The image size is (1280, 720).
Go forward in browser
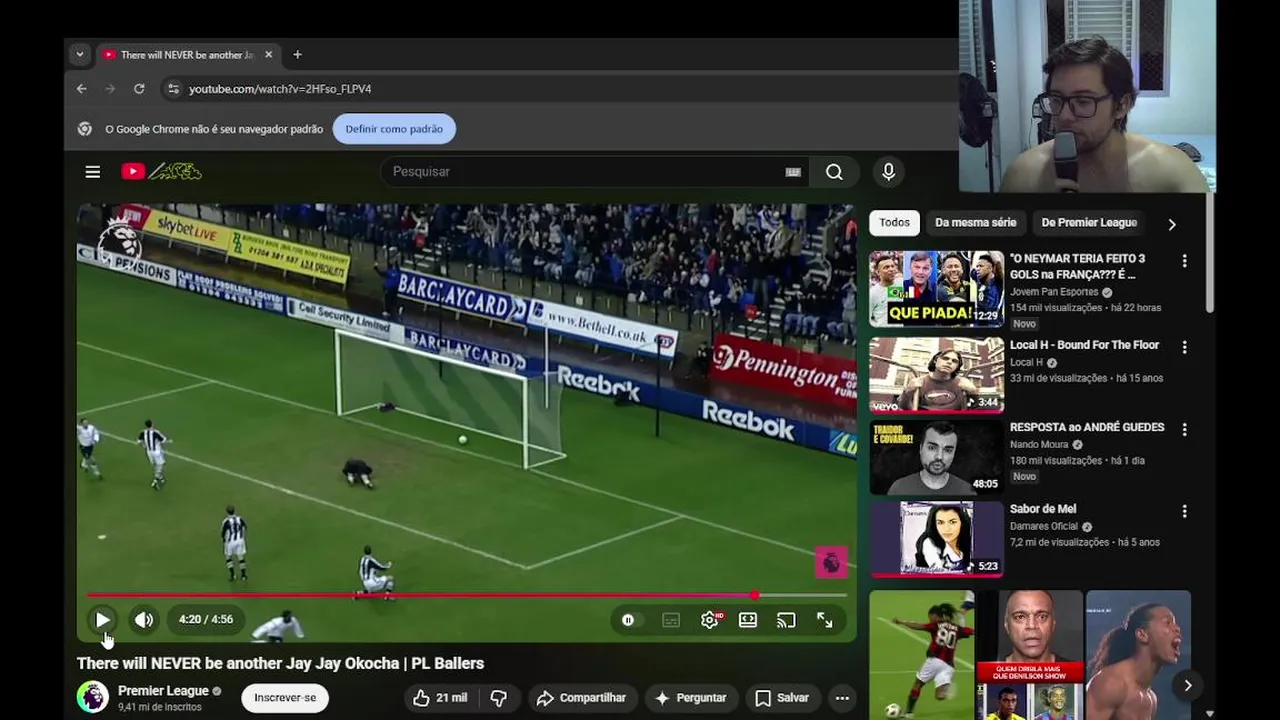pos(110,89)
